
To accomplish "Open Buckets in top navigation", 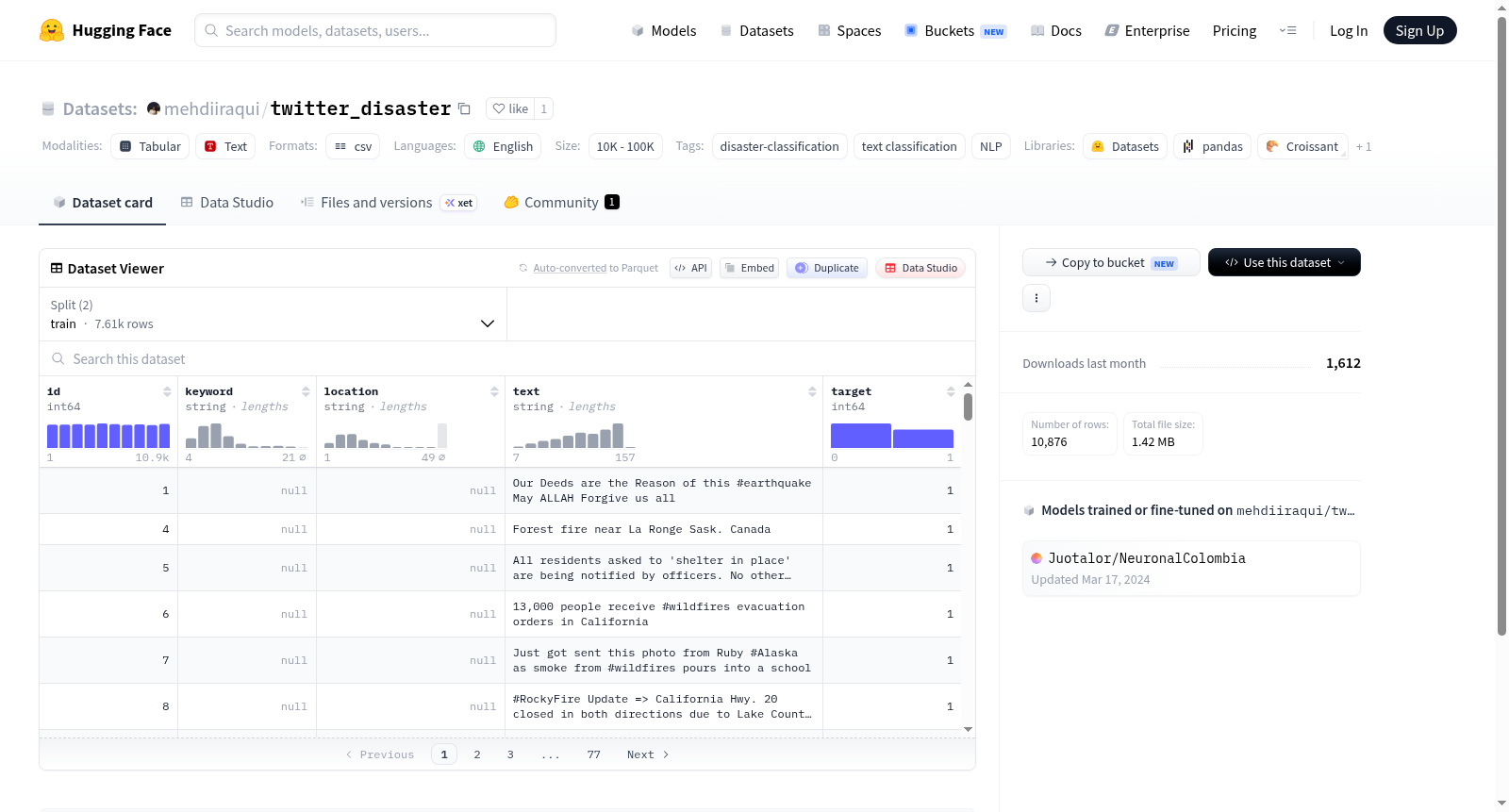I will (955, 30).
